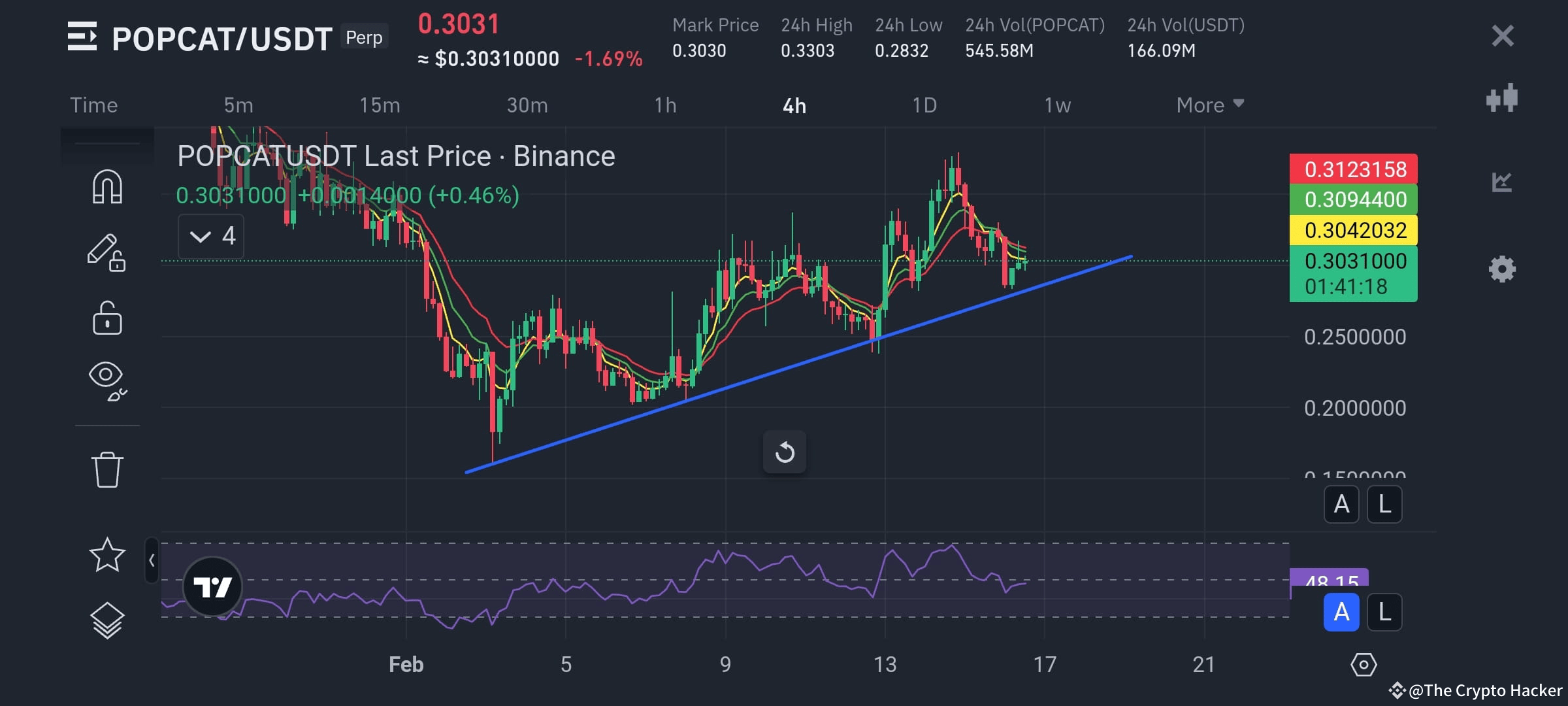Viewport: 1568px width, 706px height.
Task: Toggle lock all drawings padlock
Action: click(107, 318)
